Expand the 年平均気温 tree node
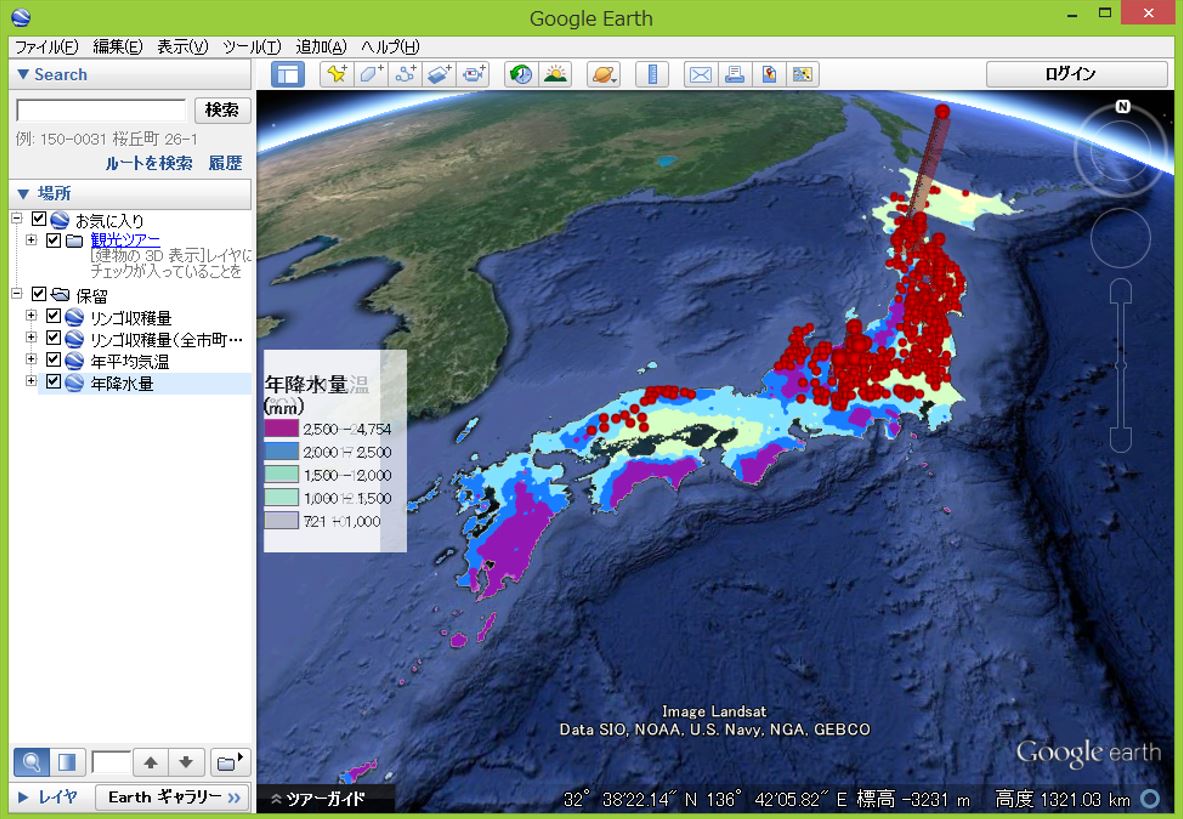 coord(31,359)
